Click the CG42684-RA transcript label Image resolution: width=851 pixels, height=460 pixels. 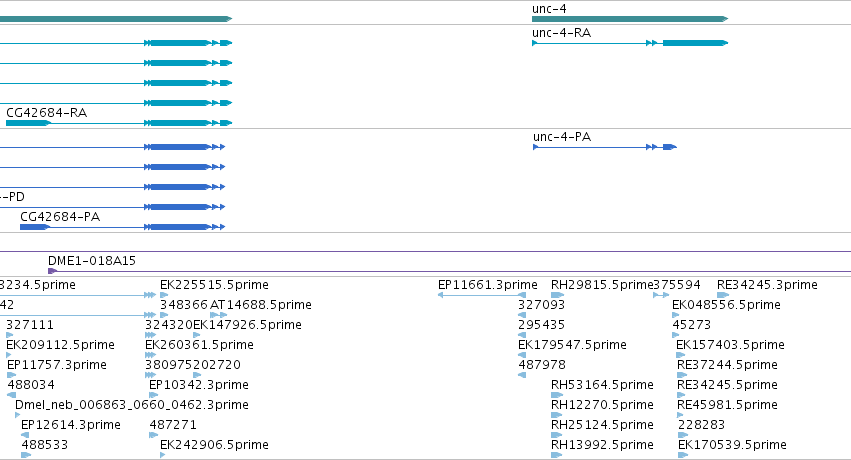(x=47, y=113)
